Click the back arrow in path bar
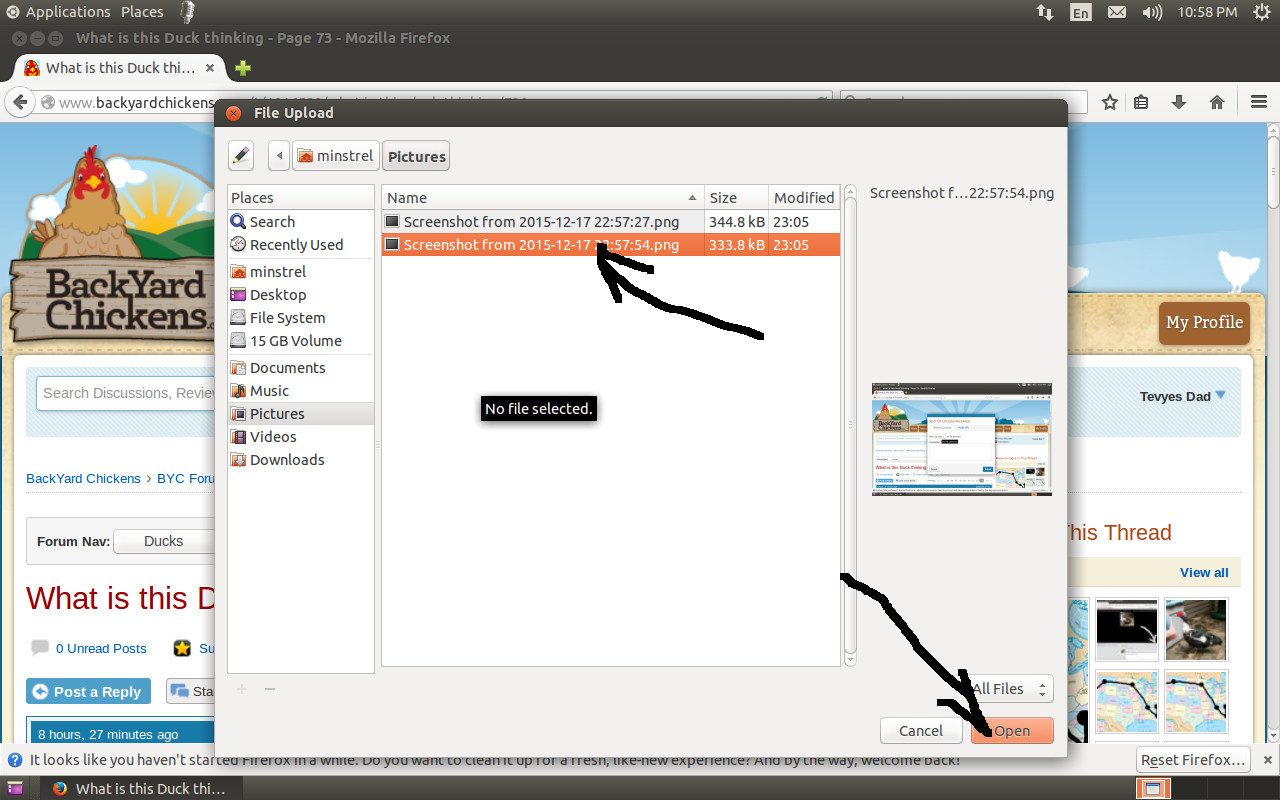 pyautogui.click(x=279, y=156)
